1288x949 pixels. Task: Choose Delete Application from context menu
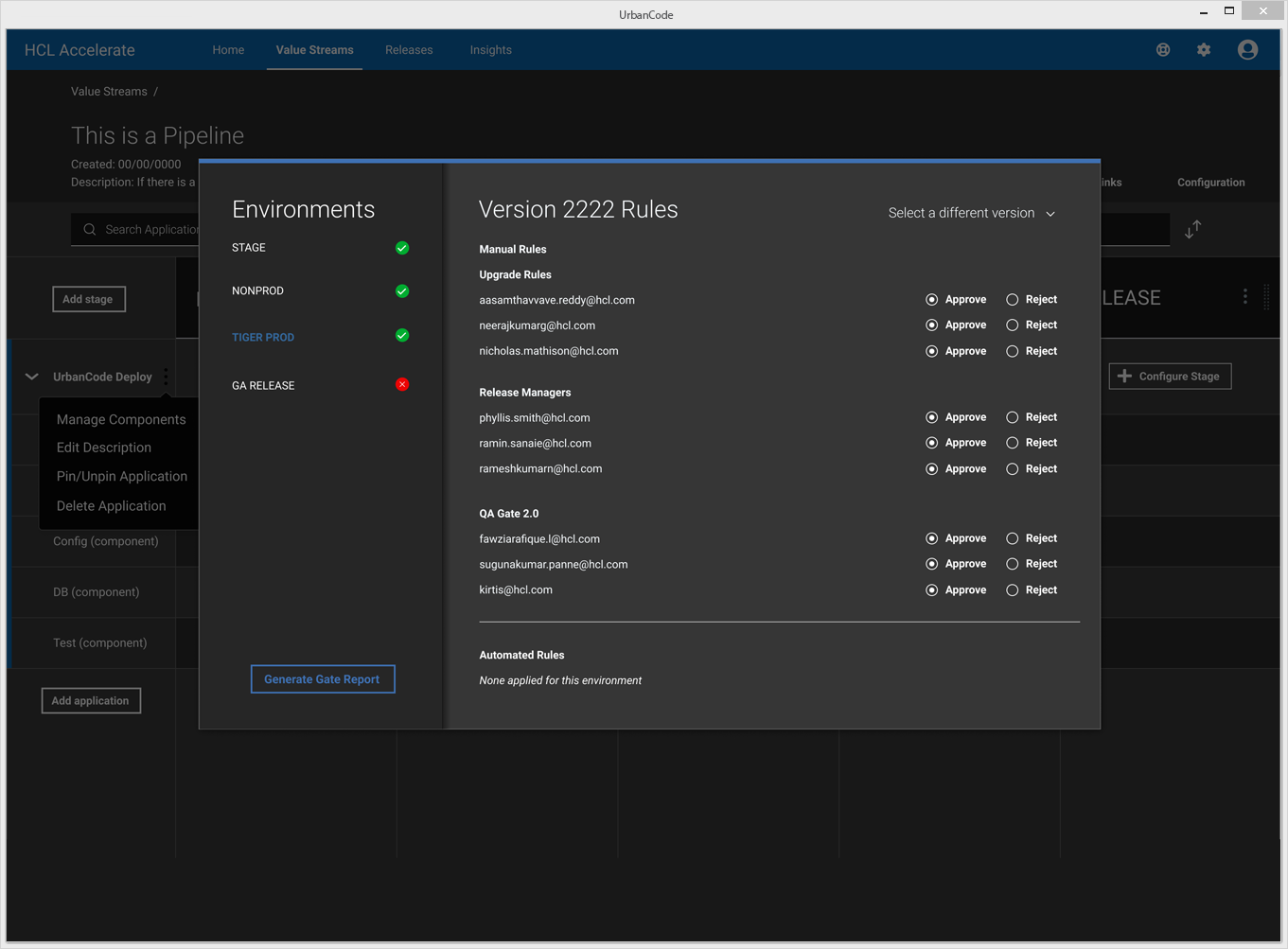(x=111, y=506)
